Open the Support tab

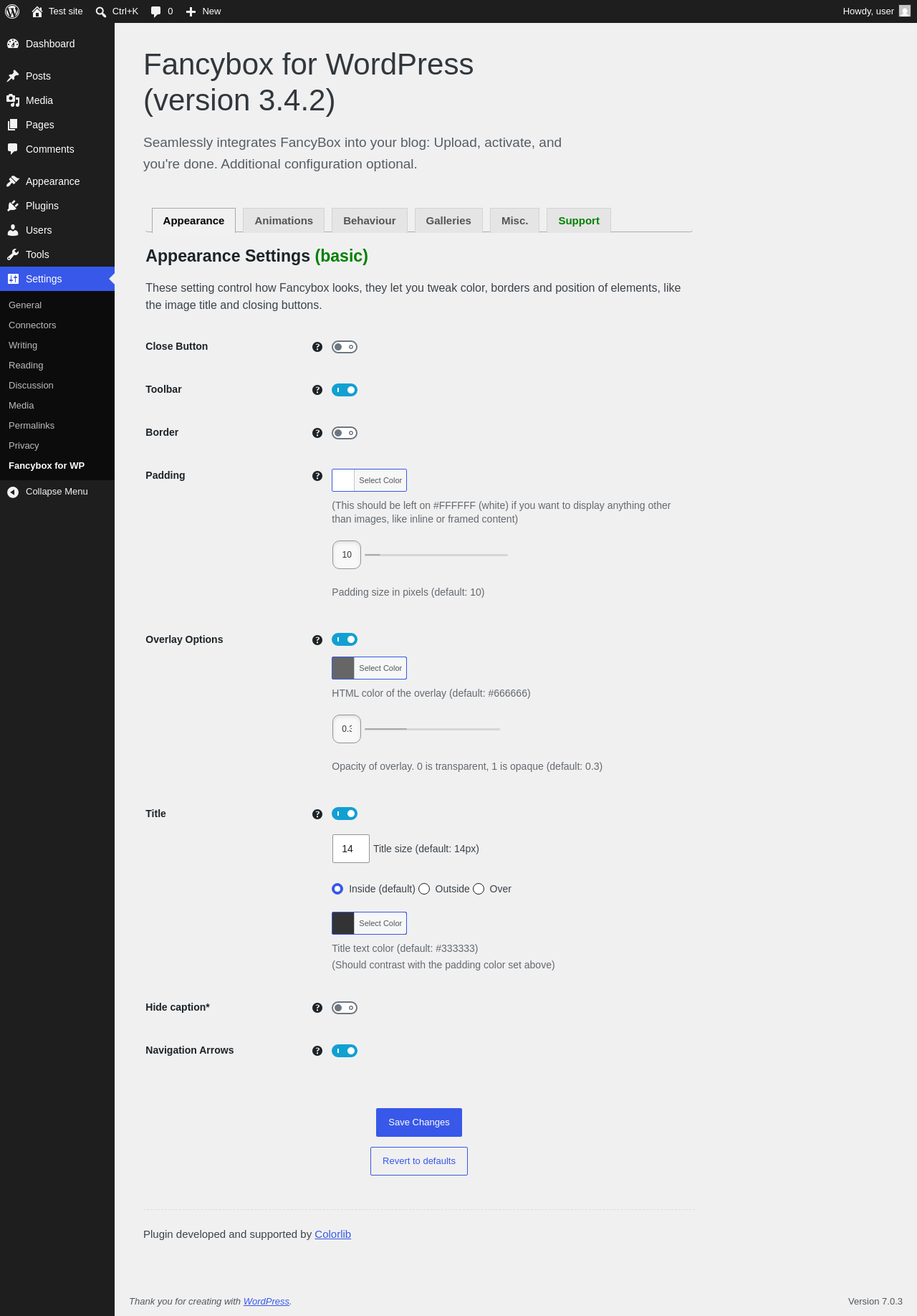click(579, 221)
